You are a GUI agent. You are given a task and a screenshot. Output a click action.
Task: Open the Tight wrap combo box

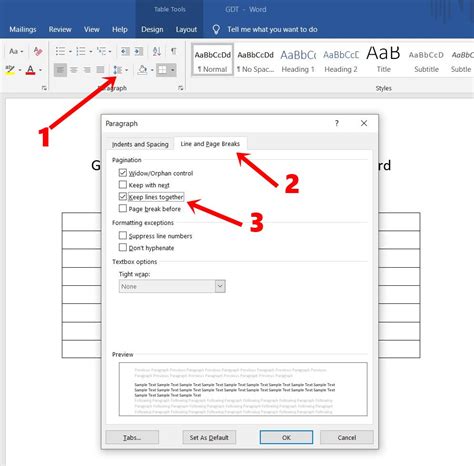click(172, 286)
